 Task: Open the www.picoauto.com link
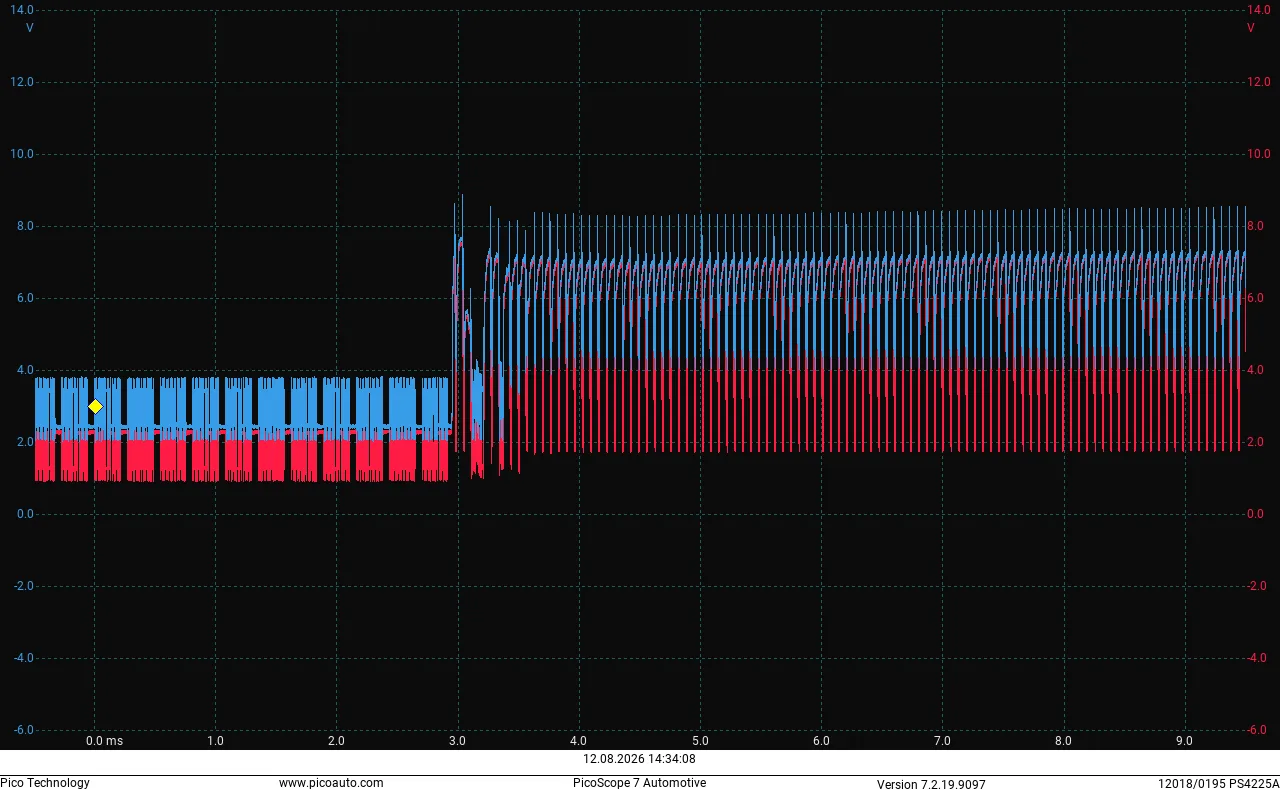click(331, 783)
